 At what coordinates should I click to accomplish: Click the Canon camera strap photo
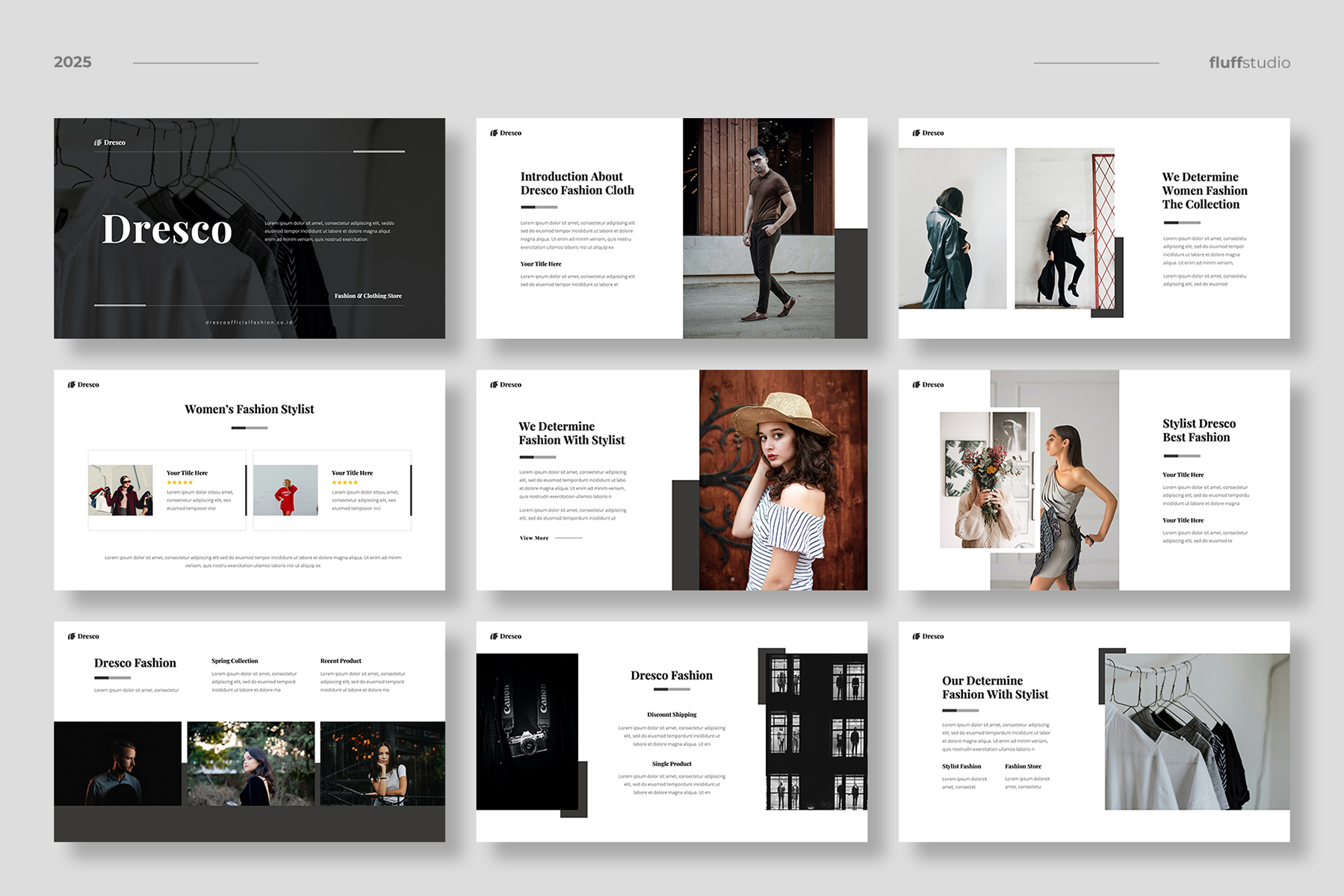[527, 732]
